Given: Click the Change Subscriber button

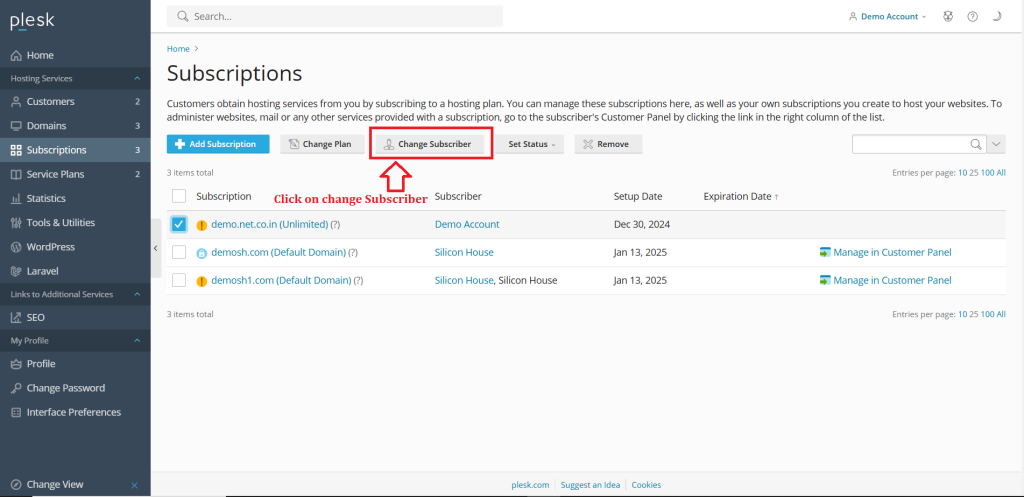Looking at the screenshot, I should click(430, 144).
